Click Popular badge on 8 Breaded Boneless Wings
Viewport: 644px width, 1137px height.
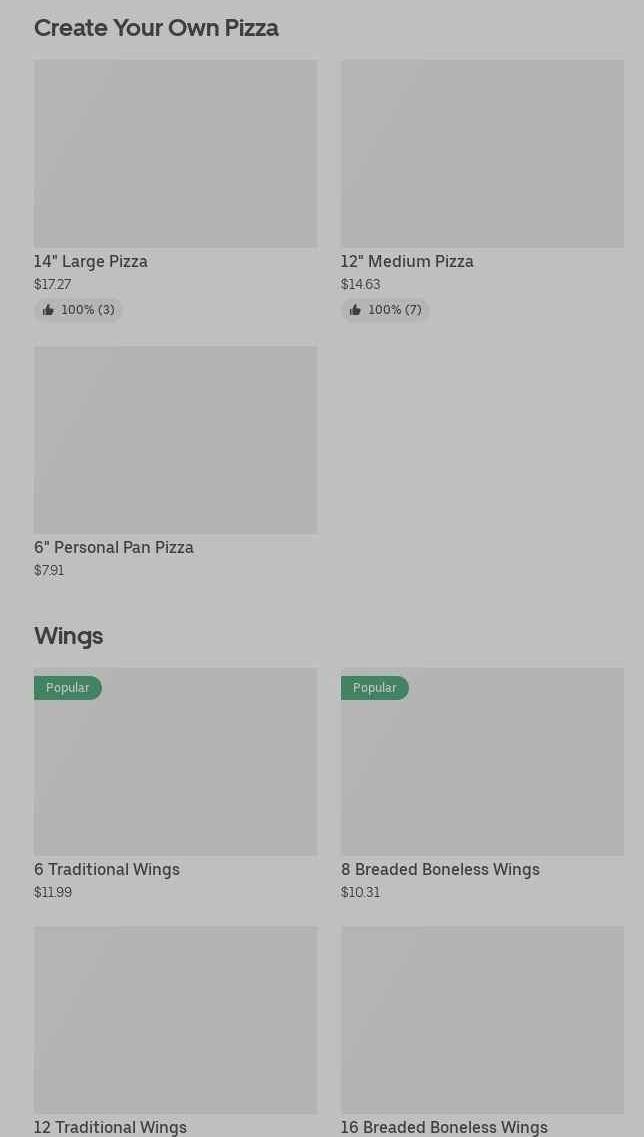point(374,688)
